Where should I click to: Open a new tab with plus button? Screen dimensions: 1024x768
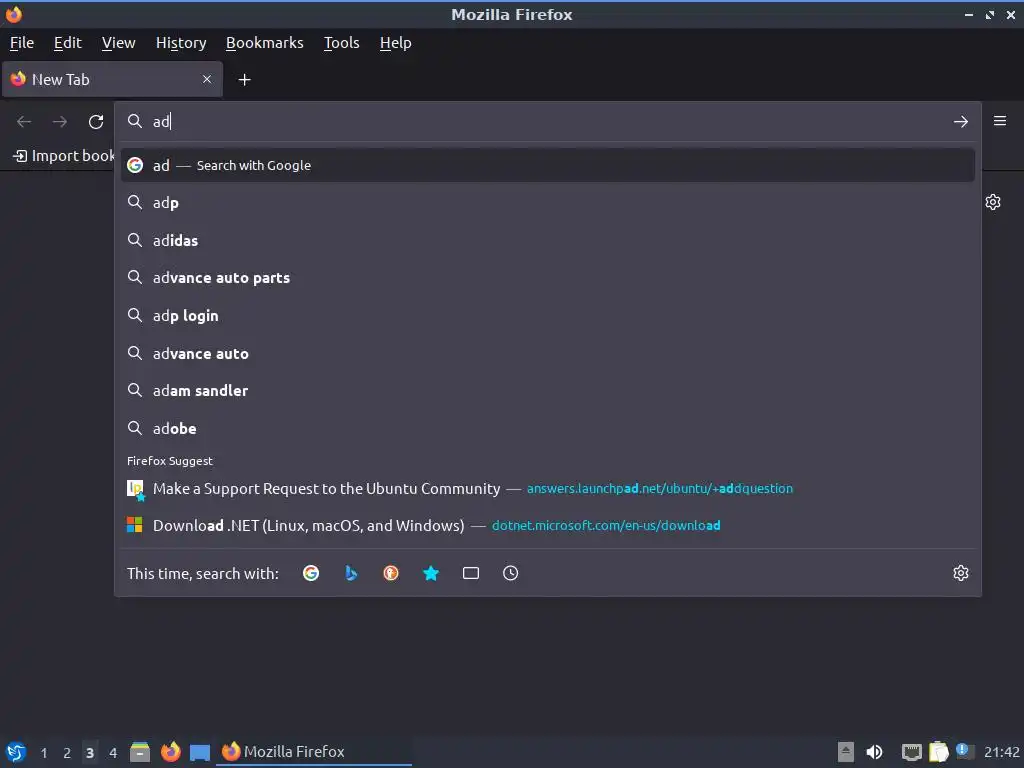click(244, 80)
